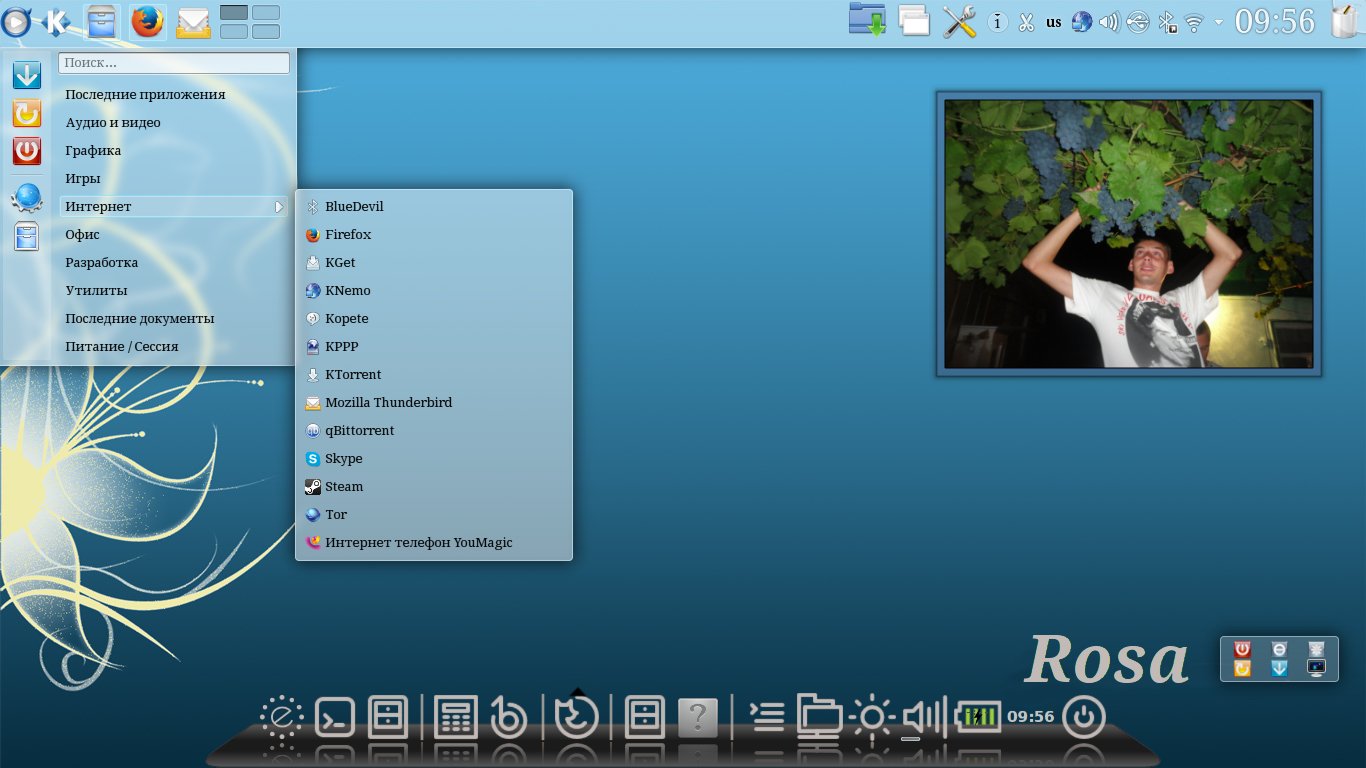Viewport: 1366px width, 768px height.
Task: Expand the Интернет submenu arrow
Action: click(279, 207)
